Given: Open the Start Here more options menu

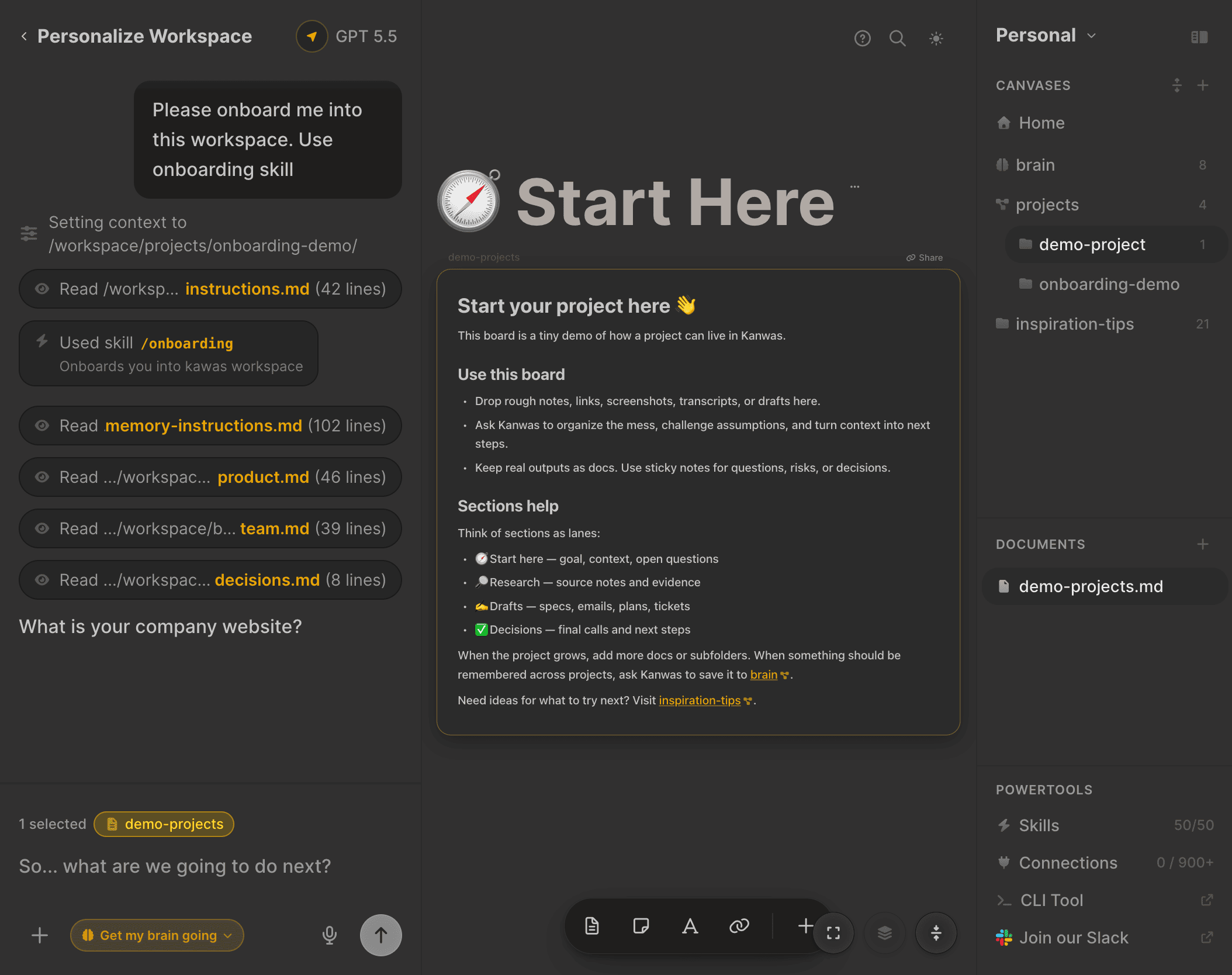Looking at the screenshot, I should [854, 186].
